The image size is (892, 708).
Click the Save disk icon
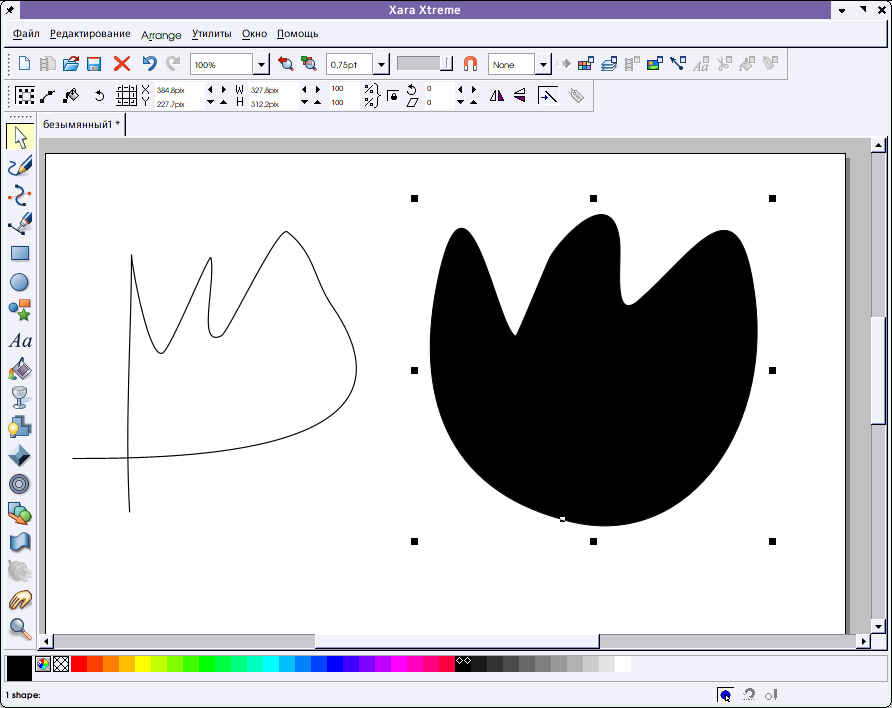94,64
